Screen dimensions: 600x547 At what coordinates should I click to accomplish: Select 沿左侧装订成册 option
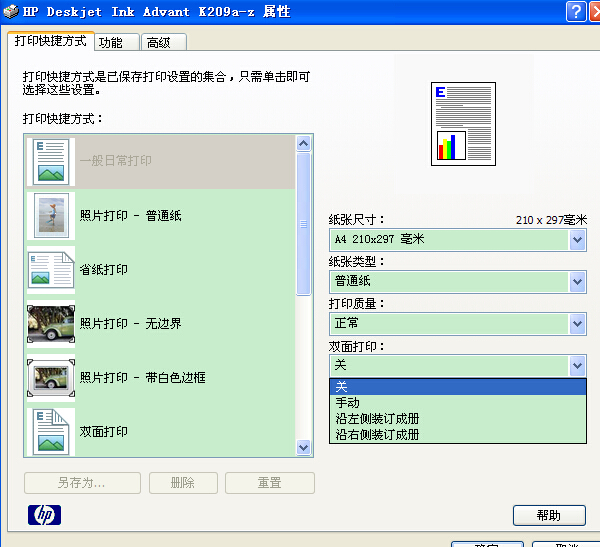pyautogui.click(x=377, y=419)
